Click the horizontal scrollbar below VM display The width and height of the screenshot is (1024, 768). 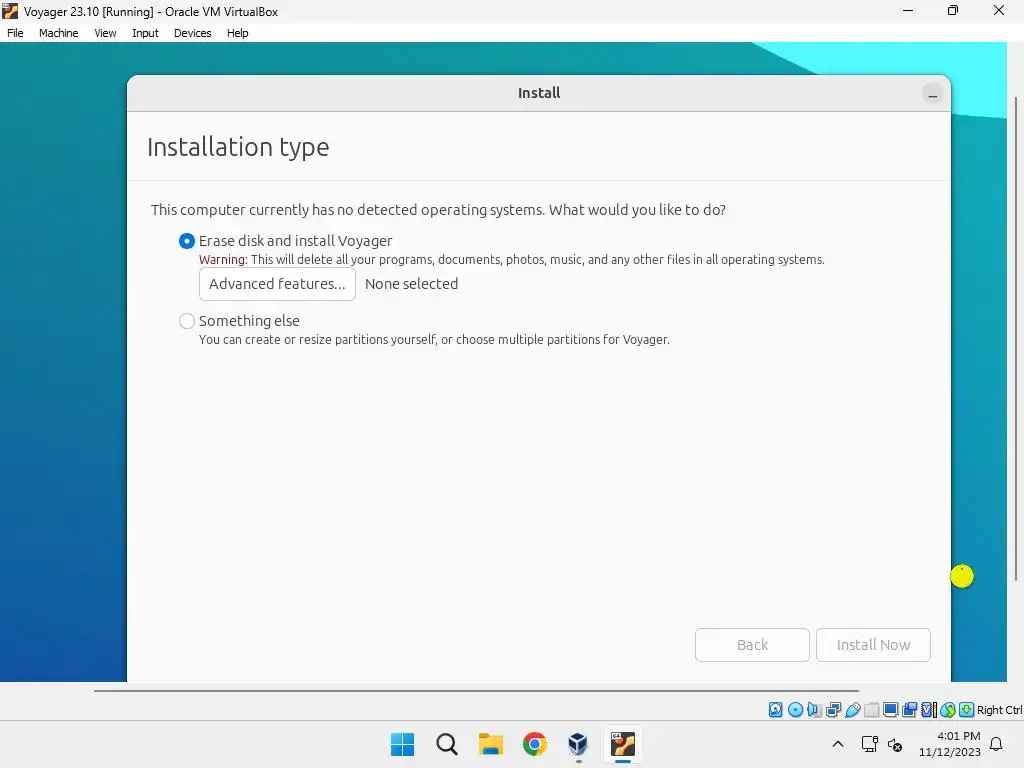(x=476, y=690)
